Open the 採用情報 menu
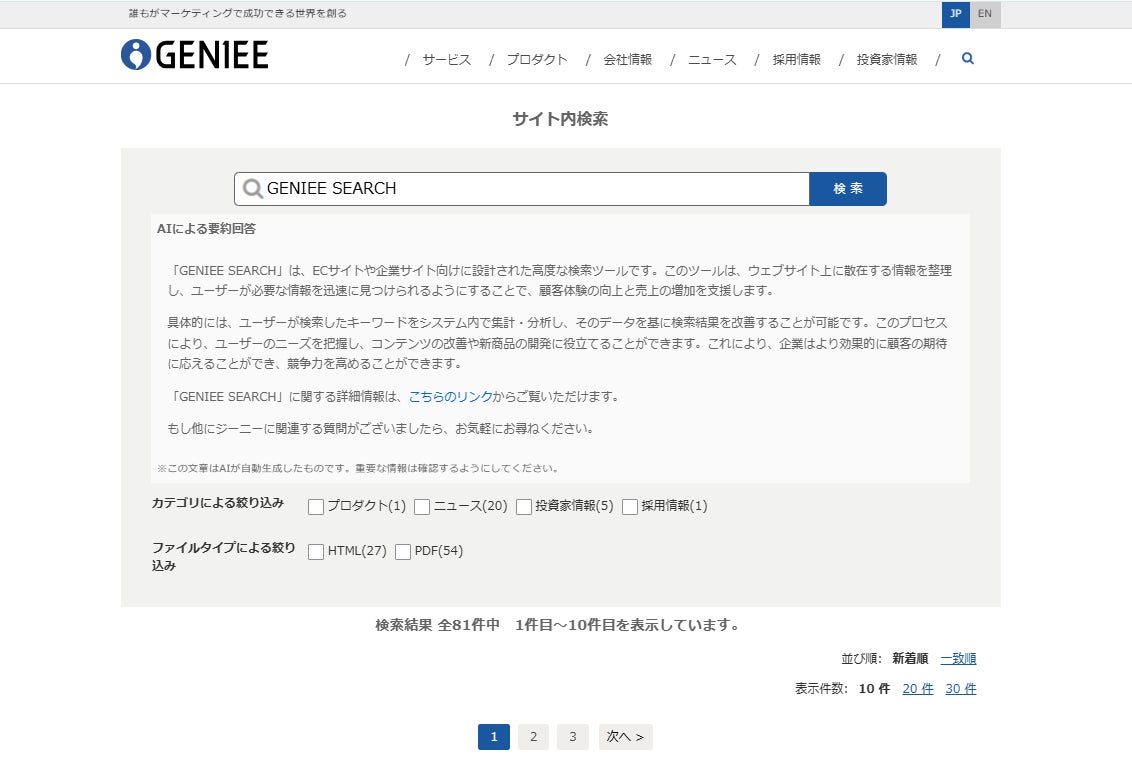 click(796, 59)
